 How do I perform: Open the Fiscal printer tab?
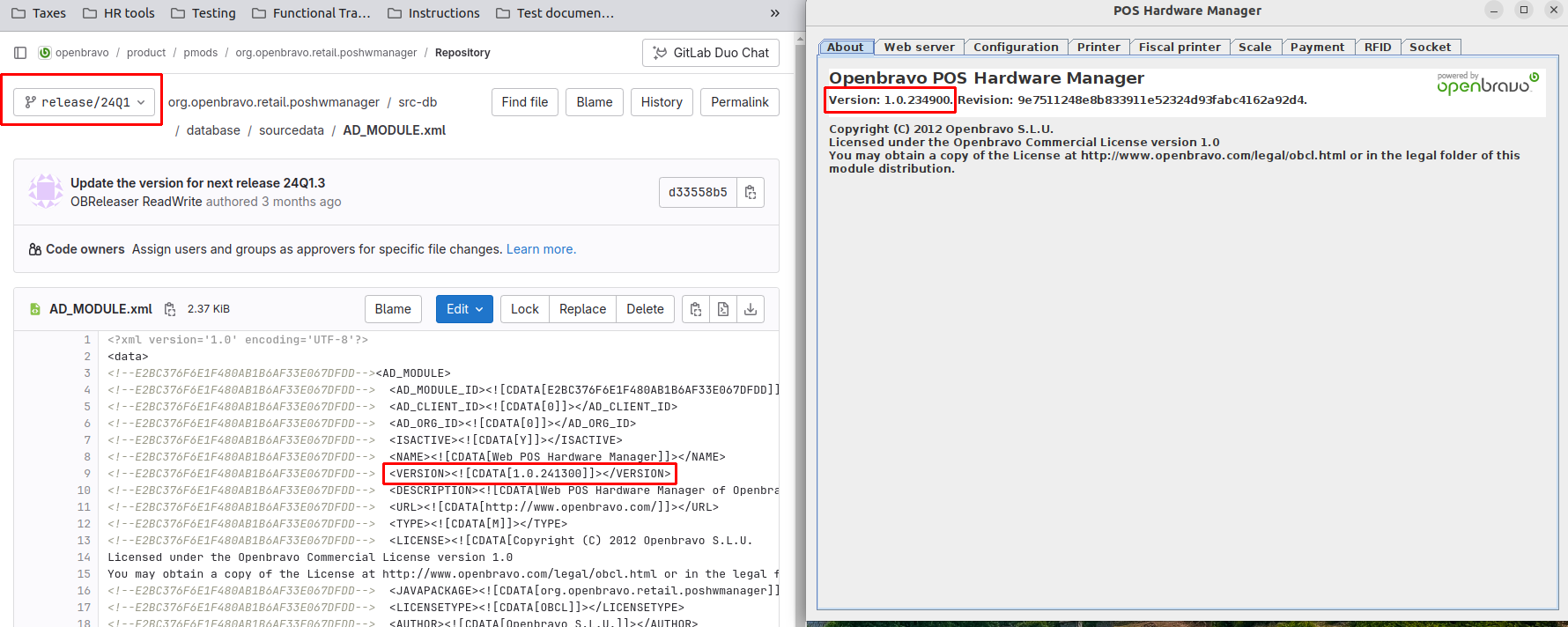pos(1179,48)
